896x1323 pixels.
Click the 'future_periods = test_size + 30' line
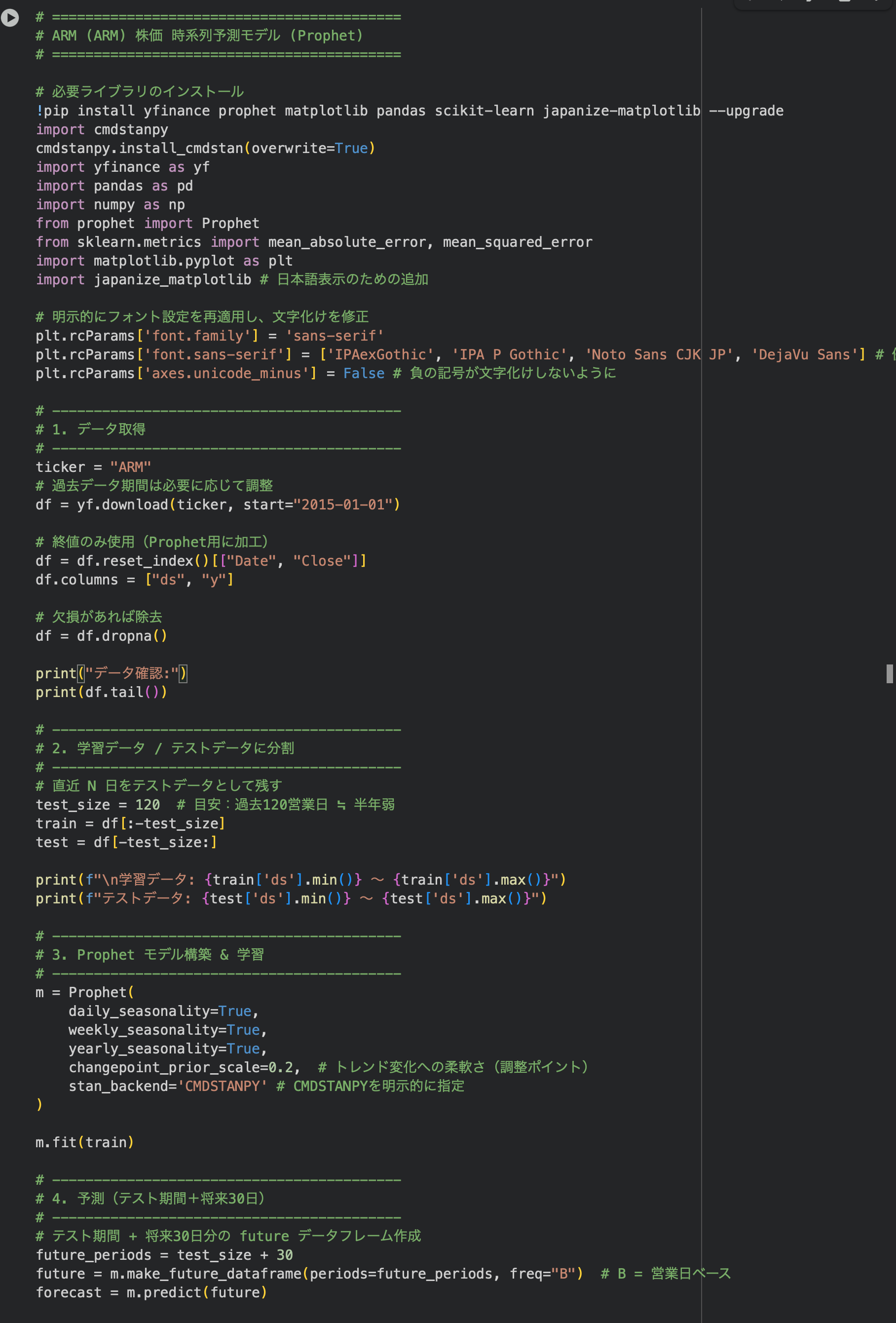pos(164,1256)
